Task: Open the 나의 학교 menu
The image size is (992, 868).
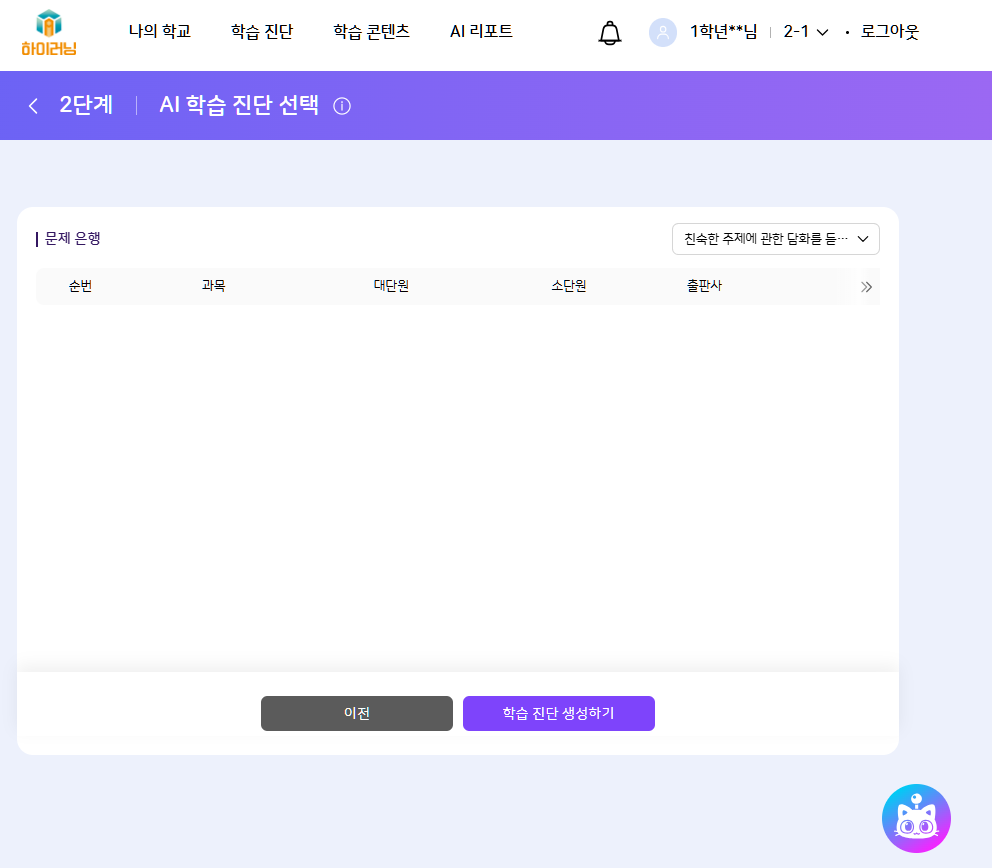Action: [x=159, y=32]
